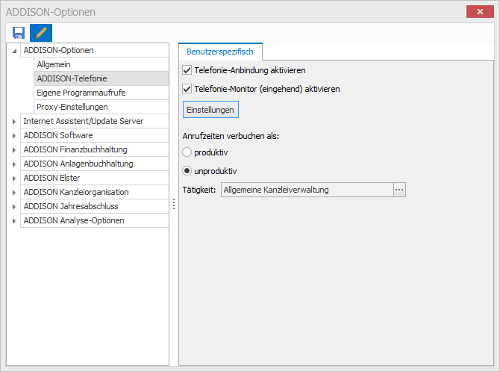Image resolution: width=500 pixels, height=372 pixels.
Task: Toggle the Edit pencil toolbar icon
Action: (x=41, y=33)
